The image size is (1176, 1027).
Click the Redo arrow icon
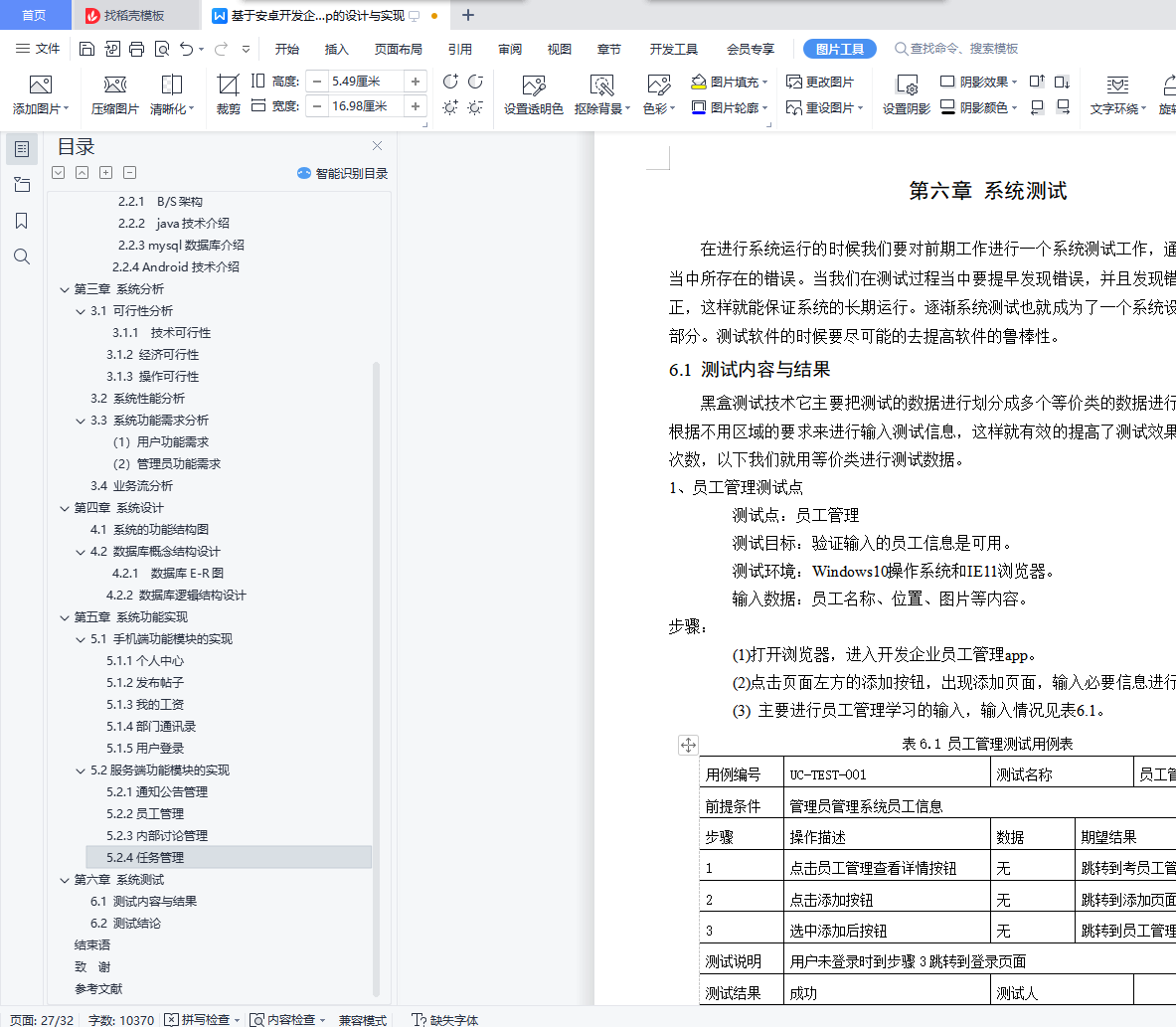[x=222, y=49]
